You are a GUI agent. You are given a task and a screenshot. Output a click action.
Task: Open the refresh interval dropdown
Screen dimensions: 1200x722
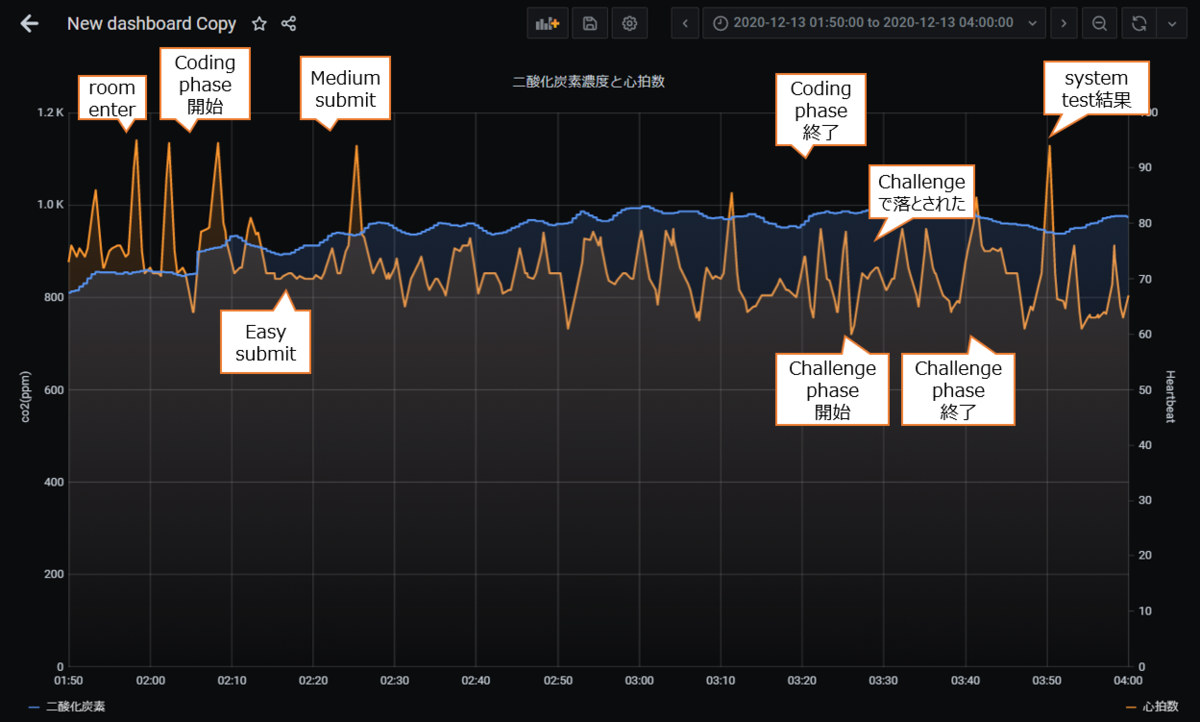pos(1171,23)
